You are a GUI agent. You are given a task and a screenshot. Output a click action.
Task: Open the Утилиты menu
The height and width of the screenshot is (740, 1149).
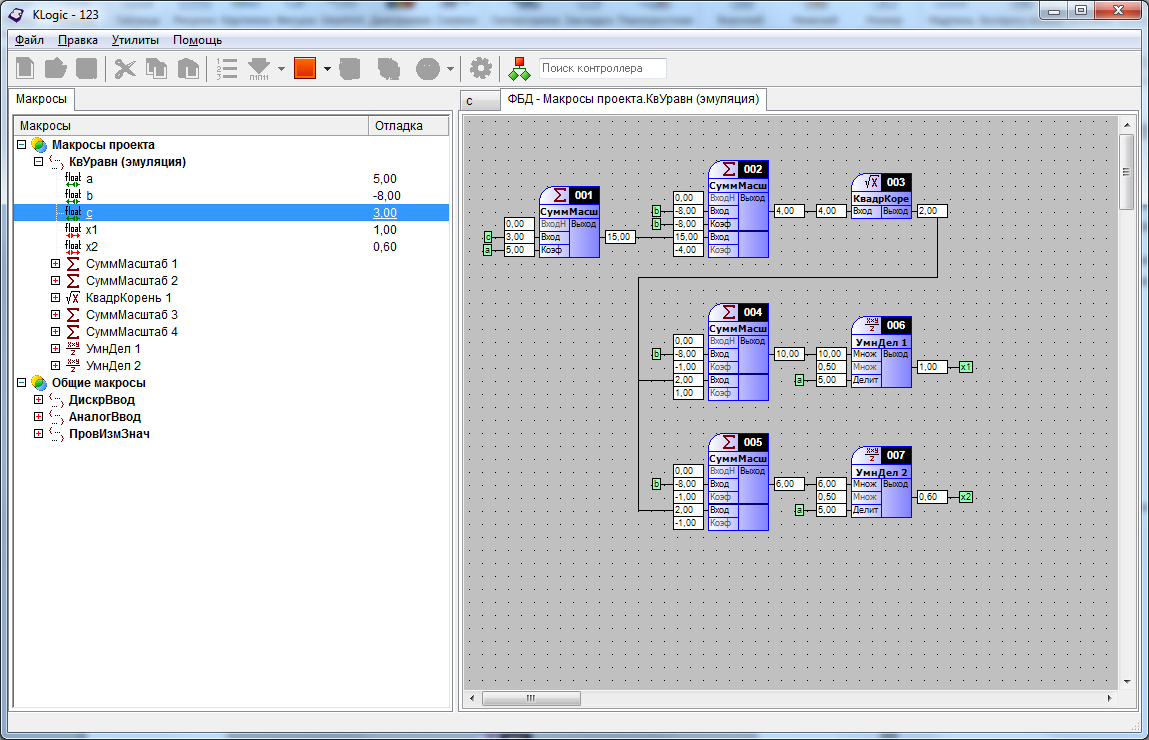pos(135,40)
